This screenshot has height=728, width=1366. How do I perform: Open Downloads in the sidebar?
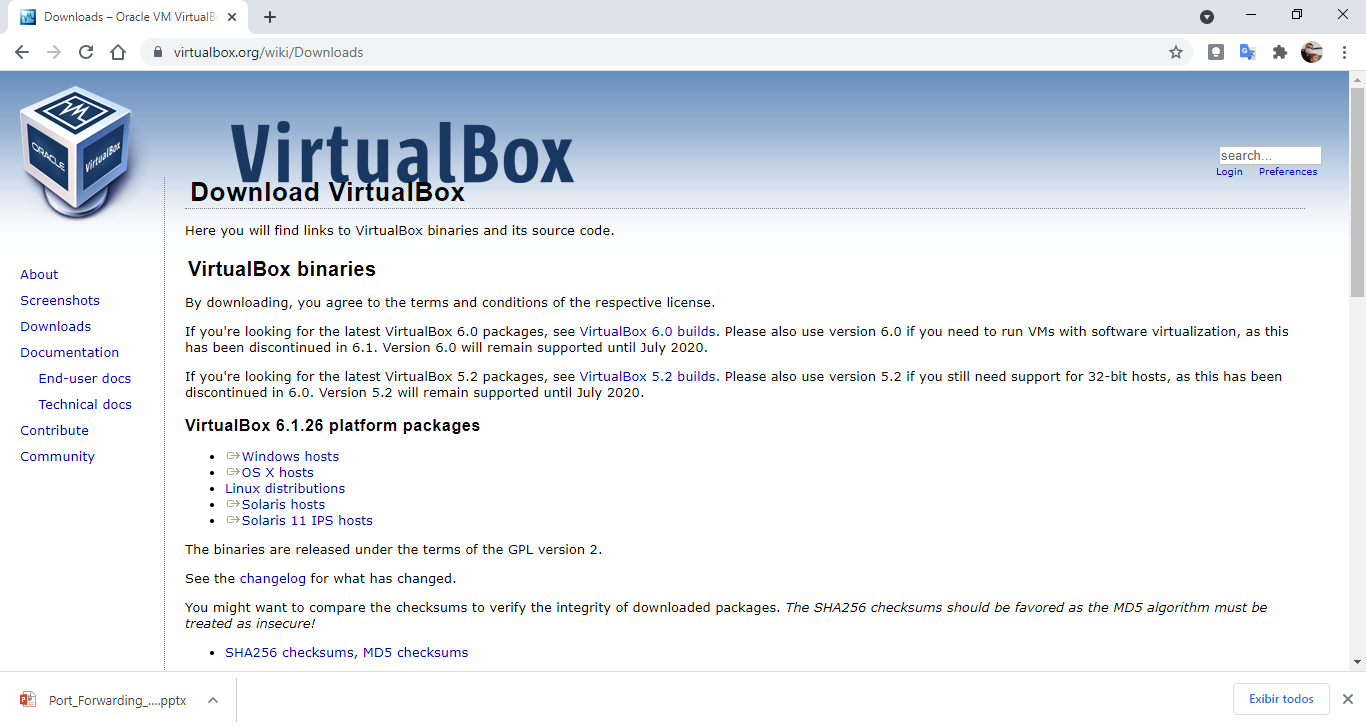[55, 326]
